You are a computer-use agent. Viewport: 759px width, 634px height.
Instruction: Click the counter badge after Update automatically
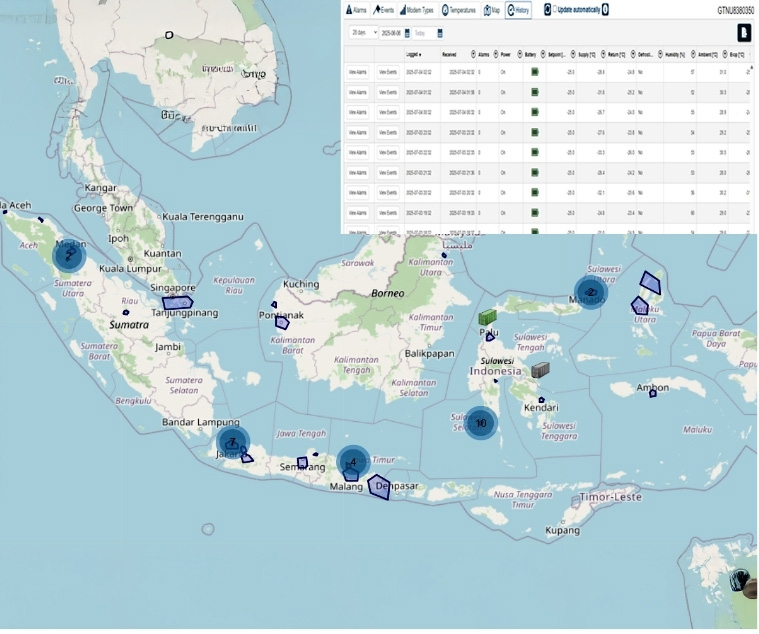click(605, 9)
